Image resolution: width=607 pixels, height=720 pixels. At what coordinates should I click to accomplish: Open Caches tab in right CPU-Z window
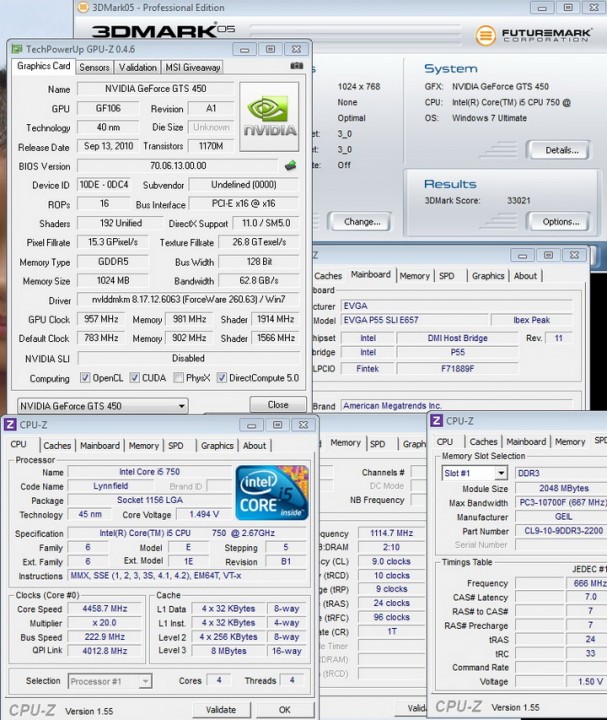pyautogui.click(x=483, y=441)
